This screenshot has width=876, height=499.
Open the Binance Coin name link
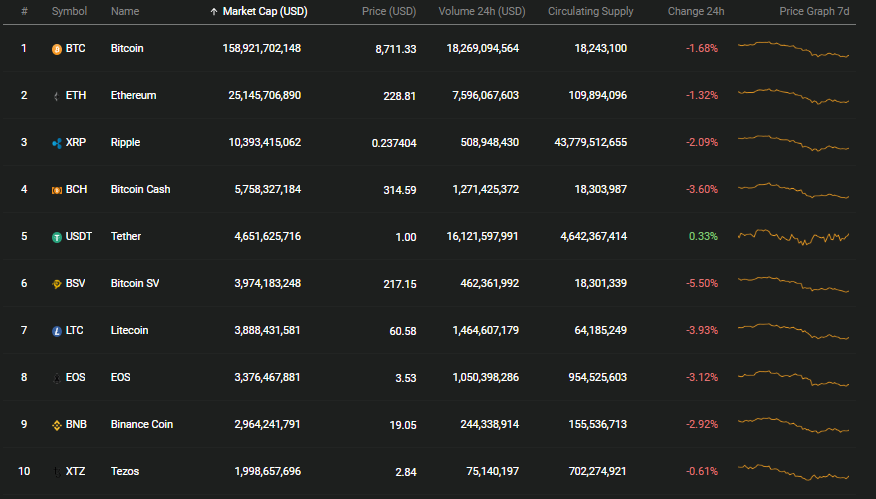141,424
